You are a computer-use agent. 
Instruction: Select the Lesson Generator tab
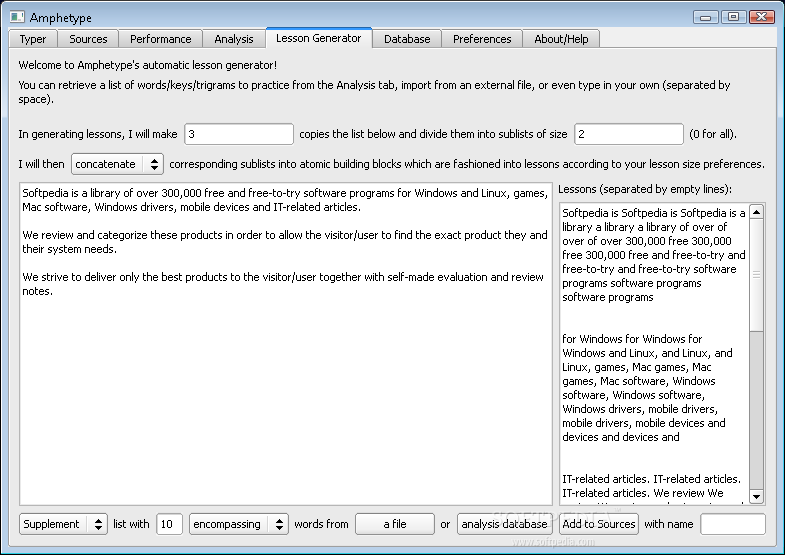(x=318, y=38)
